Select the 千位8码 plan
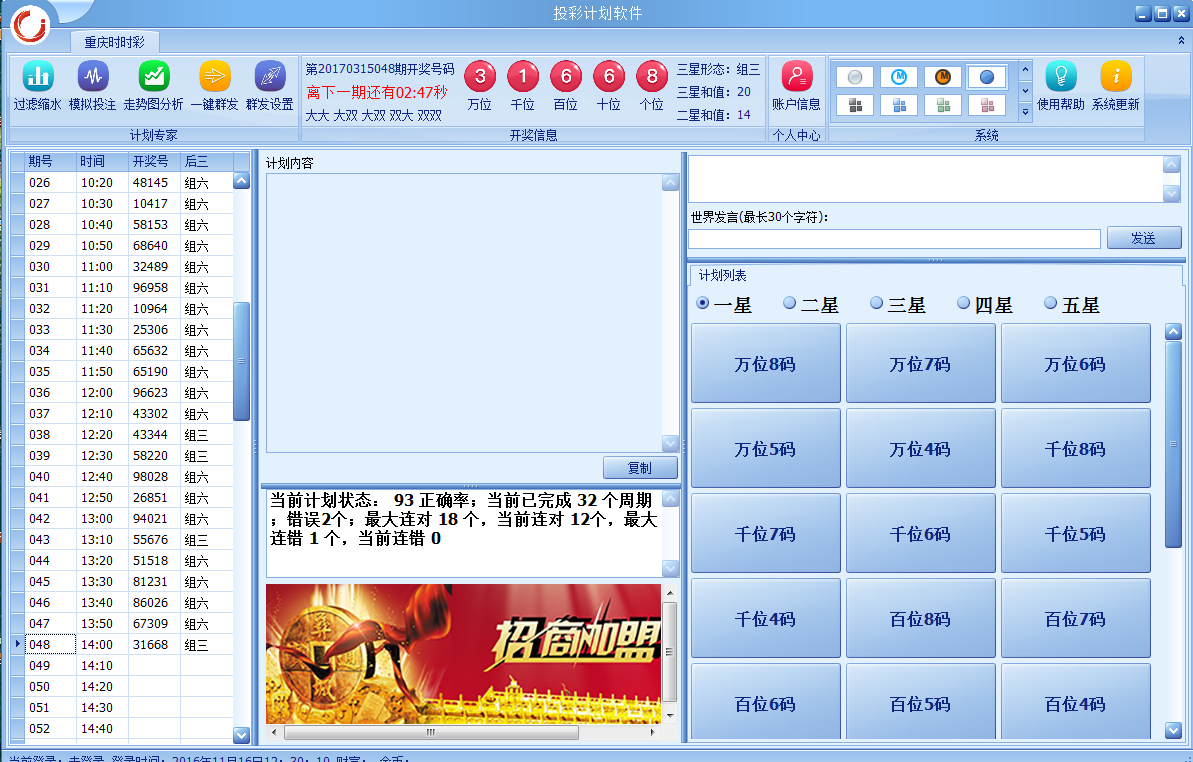This screenshot has height=762, width=1193. [x=1076, y=449]
